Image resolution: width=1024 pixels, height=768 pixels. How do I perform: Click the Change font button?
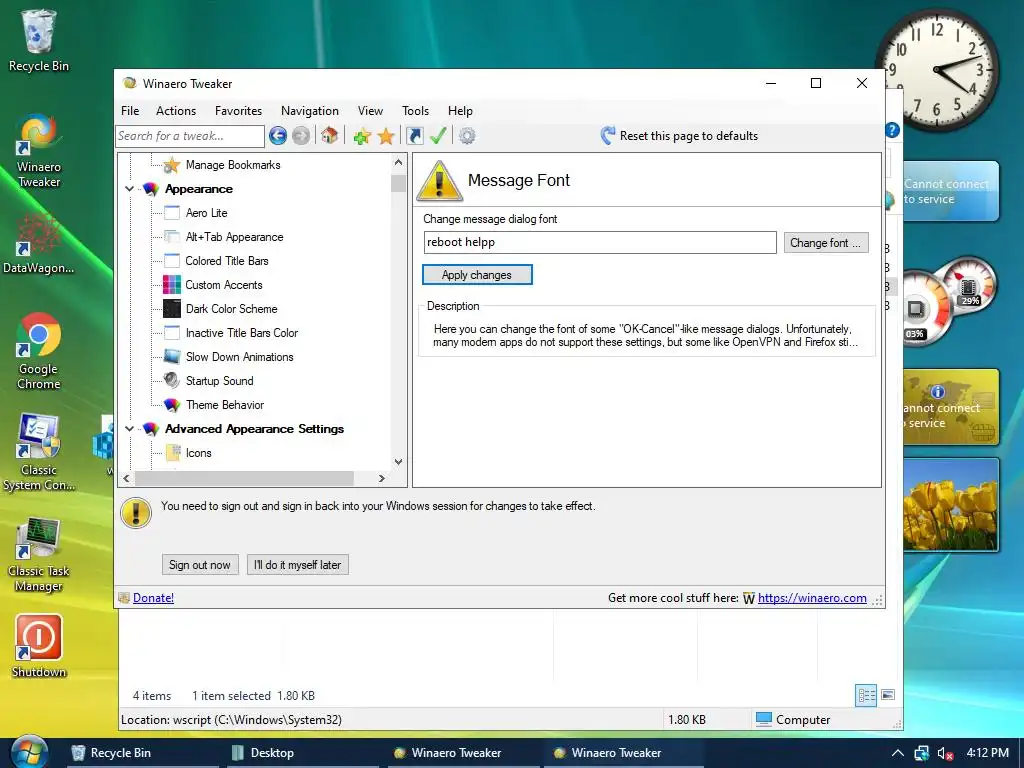click(826, 242)
